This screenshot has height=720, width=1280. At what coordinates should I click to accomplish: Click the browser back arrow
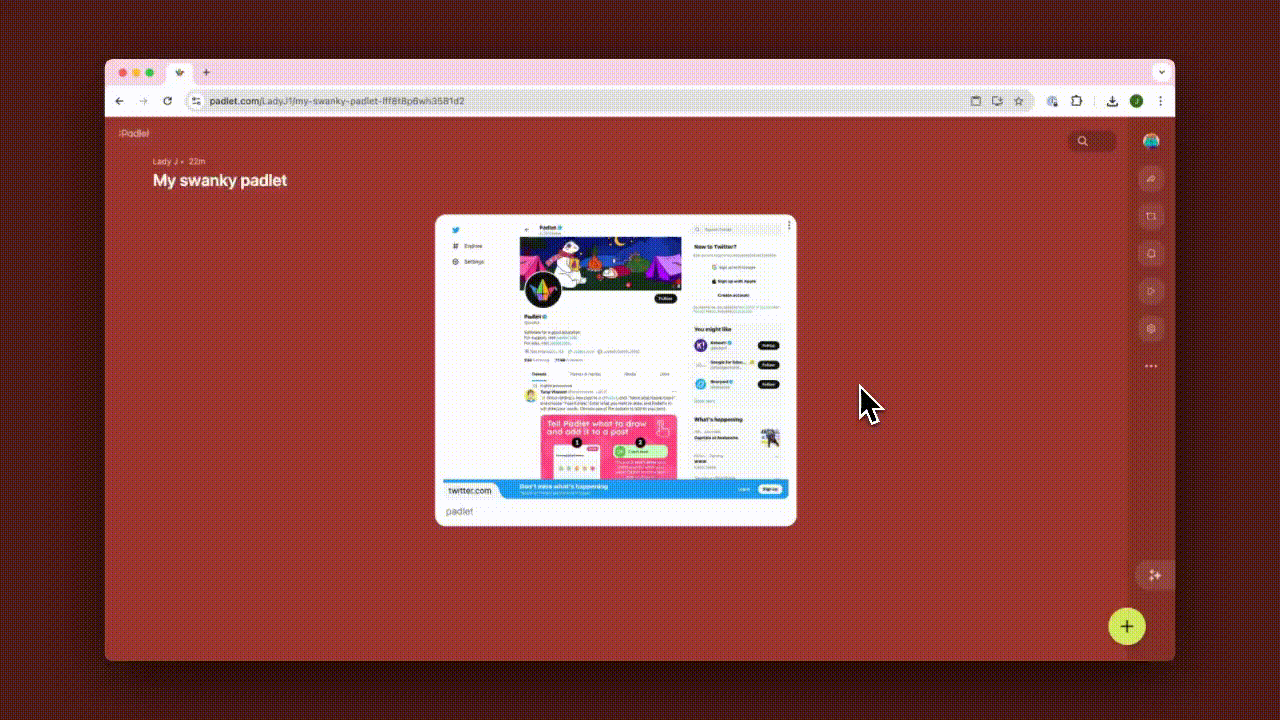(120, 101)
